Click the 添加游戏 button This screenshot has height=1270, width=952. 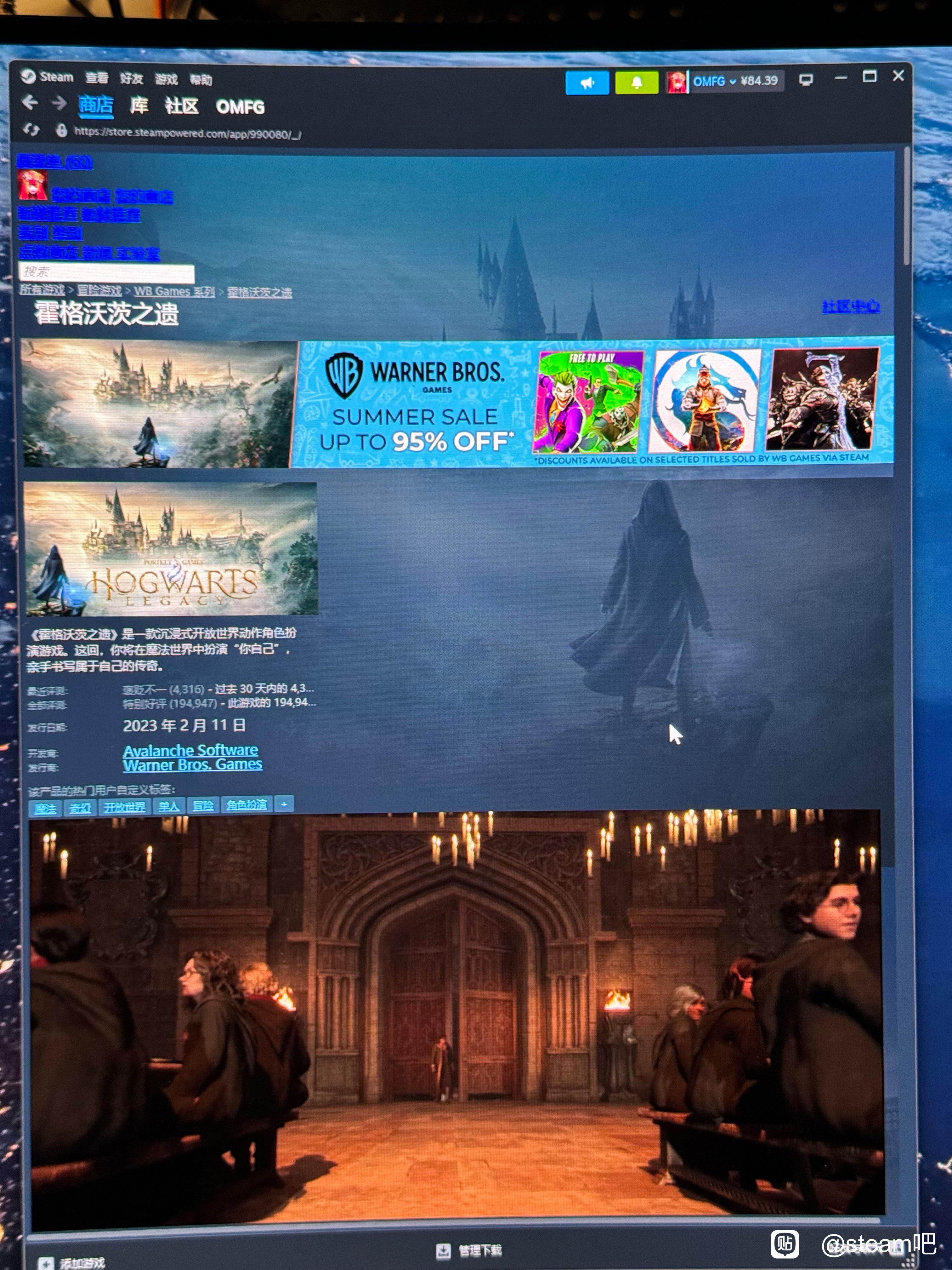click(72, 1263)
